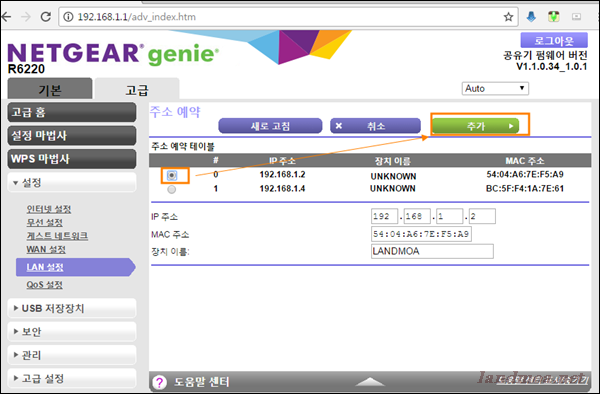This screenshot has height=394, width=600.
Task: Expand the 보안 section
Action: pos(72,332)
